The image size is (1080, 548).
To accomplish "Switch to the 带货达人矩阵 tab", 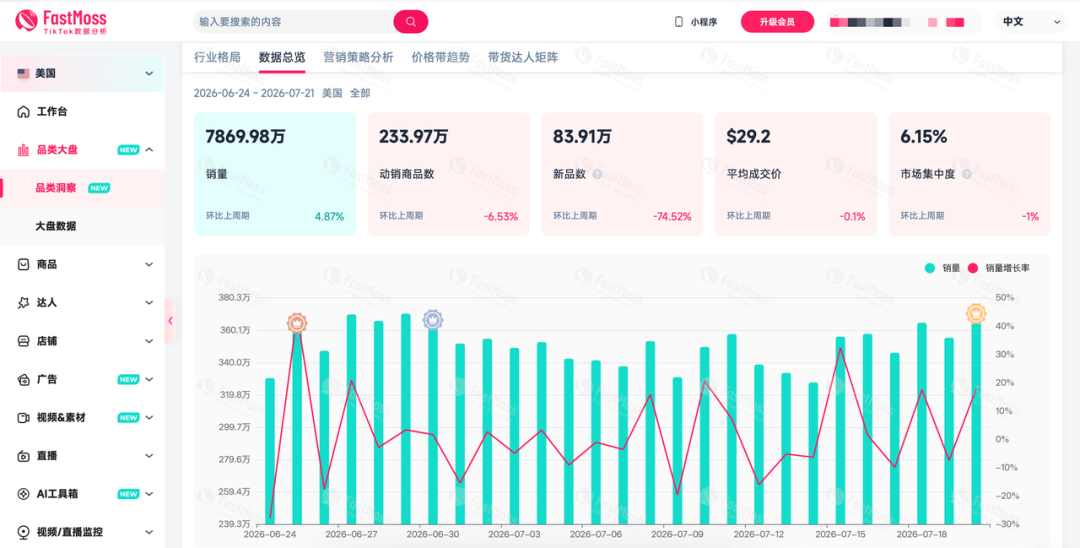I will (523, 57).
